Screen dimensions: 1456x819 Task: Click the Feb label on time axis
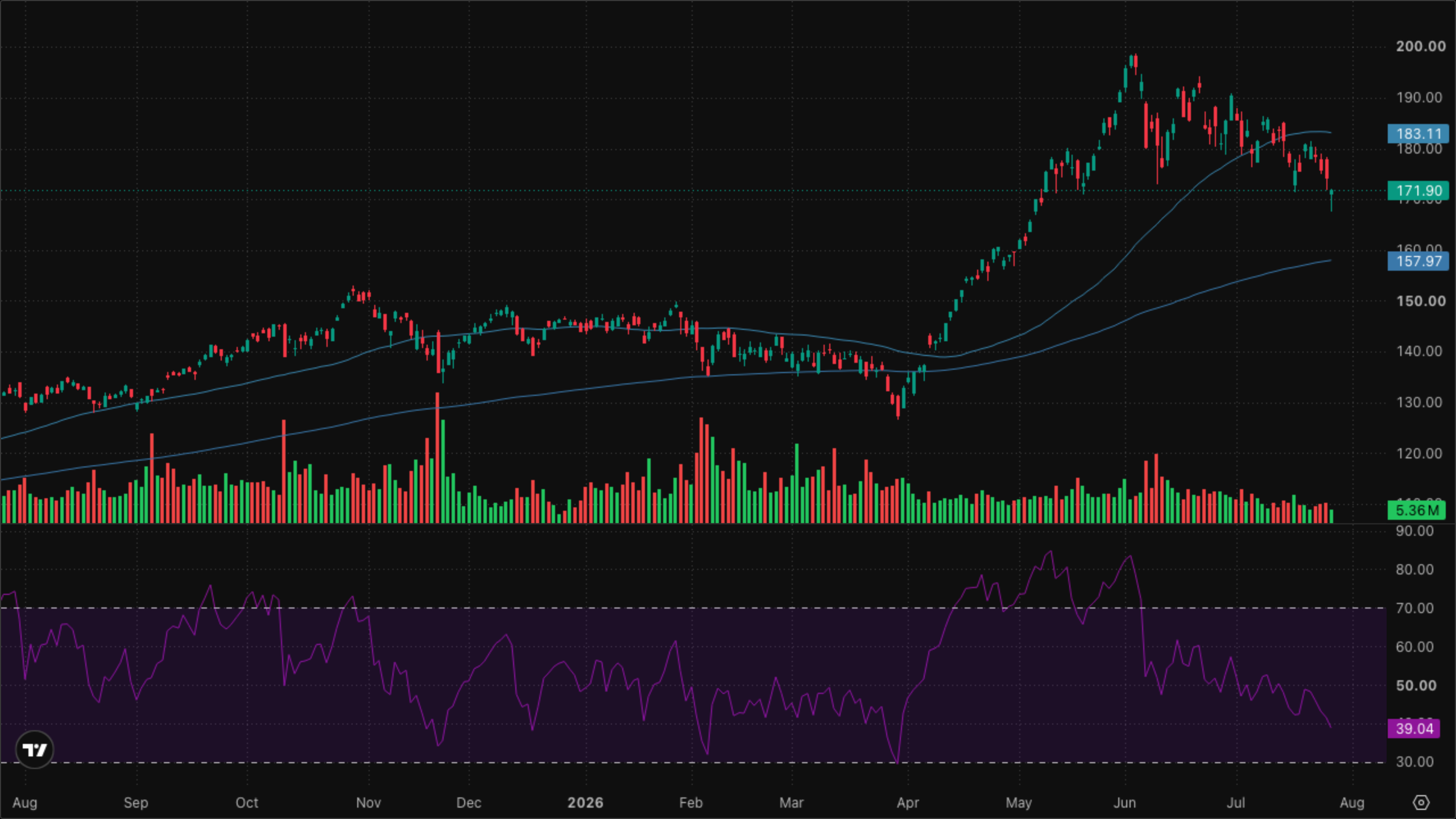[691, 803]
